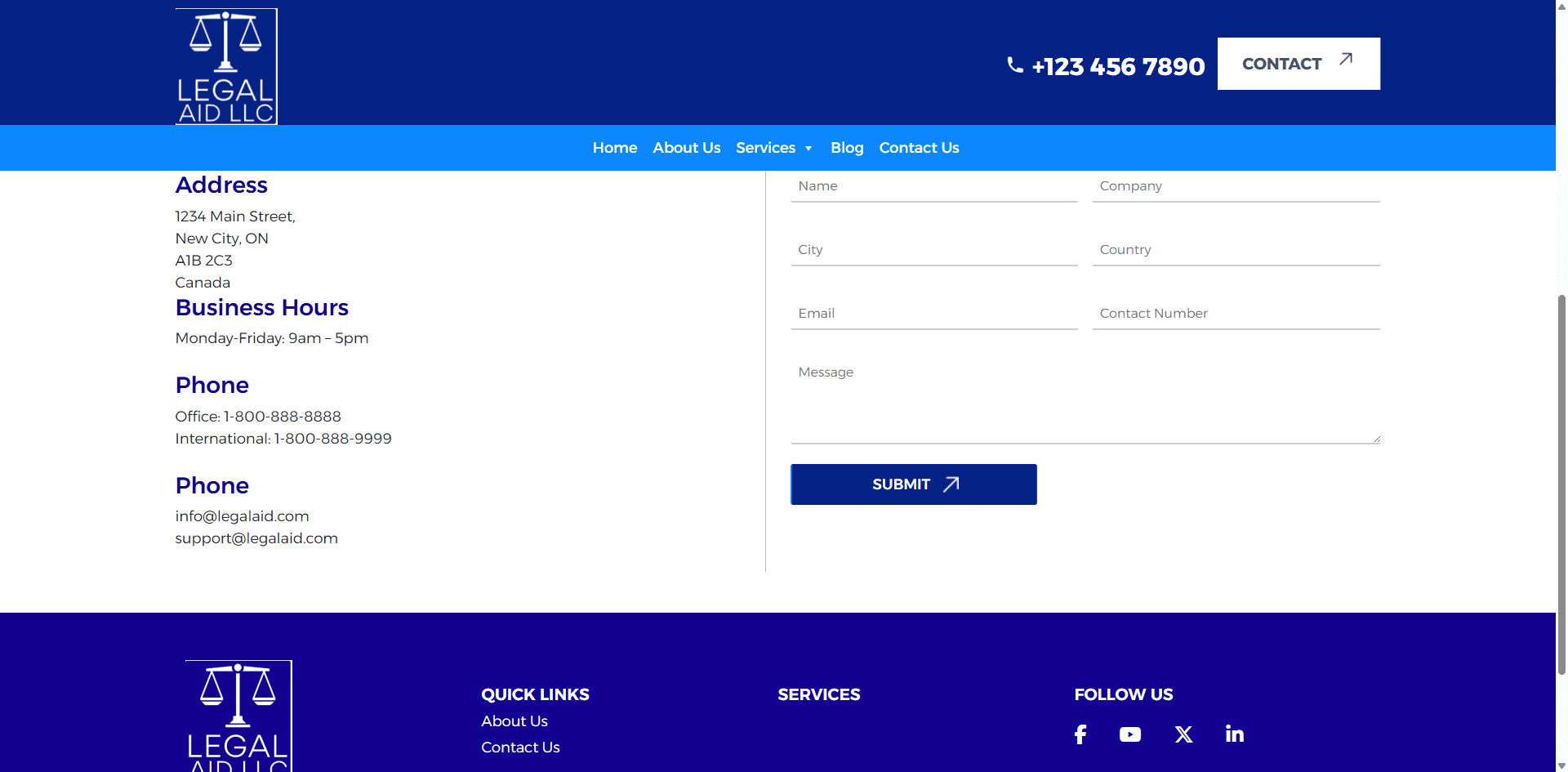1568x772 pixels.
Task: Click the page vertical scrollbar thumb
Action: tap(1561, 482)
